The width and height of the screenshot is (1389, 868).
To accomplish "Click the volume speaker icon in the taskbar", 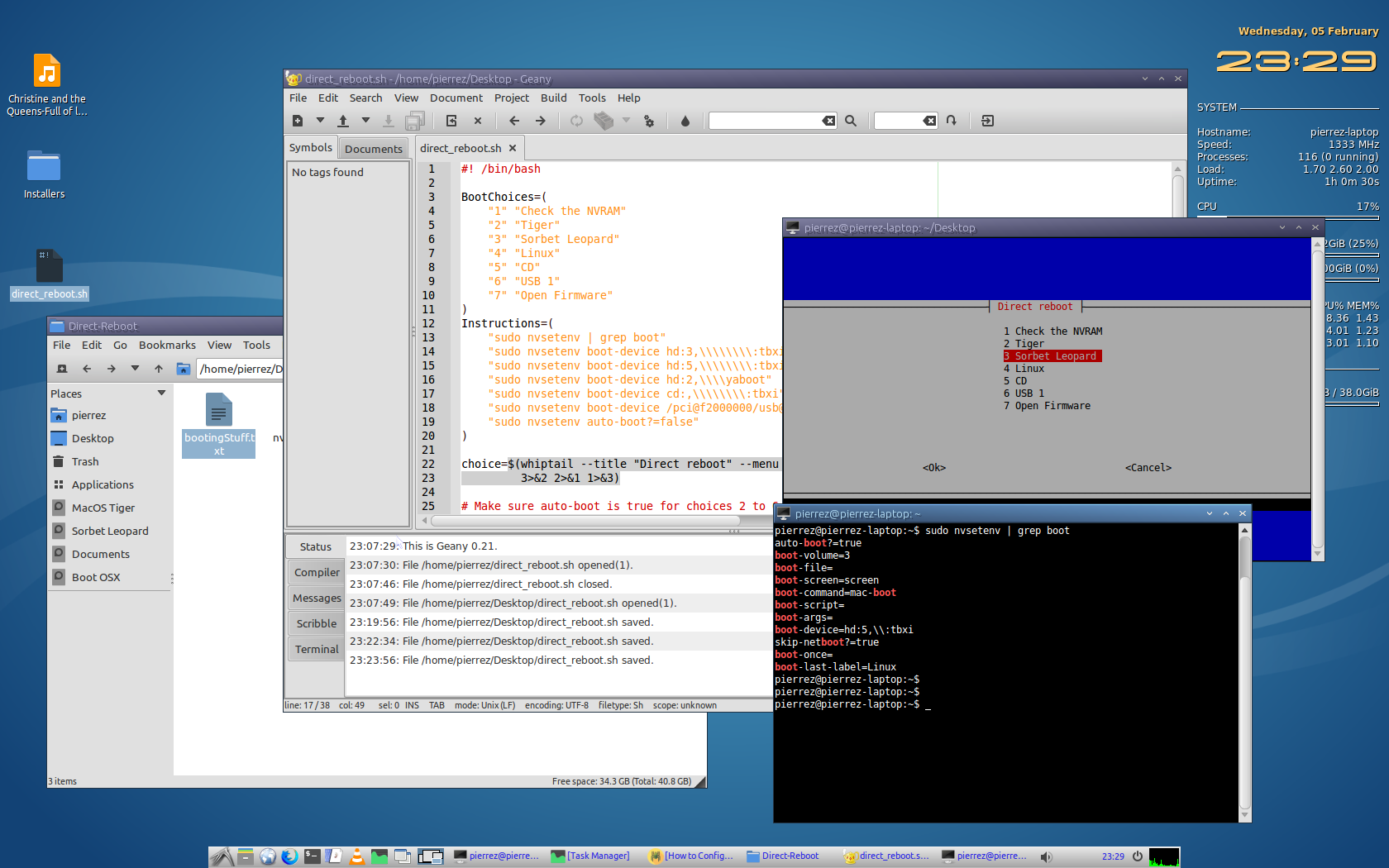I will tap(1046, 856).
